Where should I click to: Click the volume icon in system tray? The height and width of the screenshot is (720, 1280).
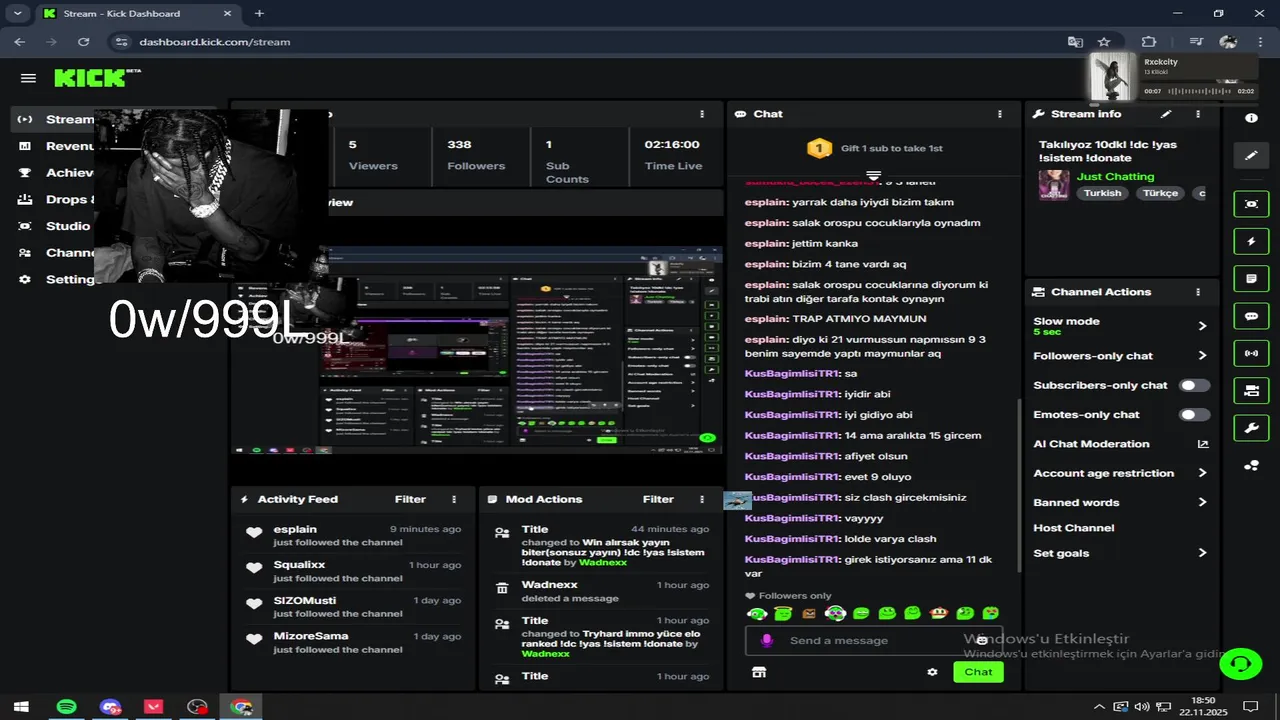[1142, 706]
